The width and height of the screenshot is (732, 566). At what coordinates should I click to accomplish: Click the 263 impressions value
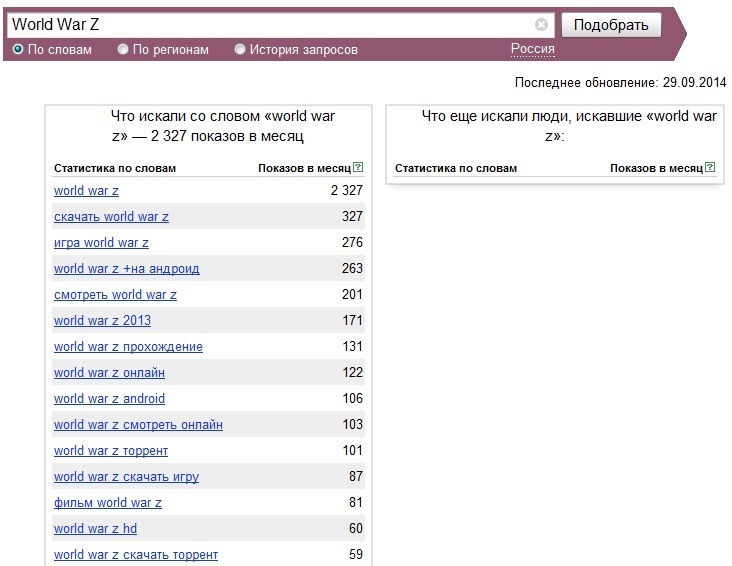(352, 268)
